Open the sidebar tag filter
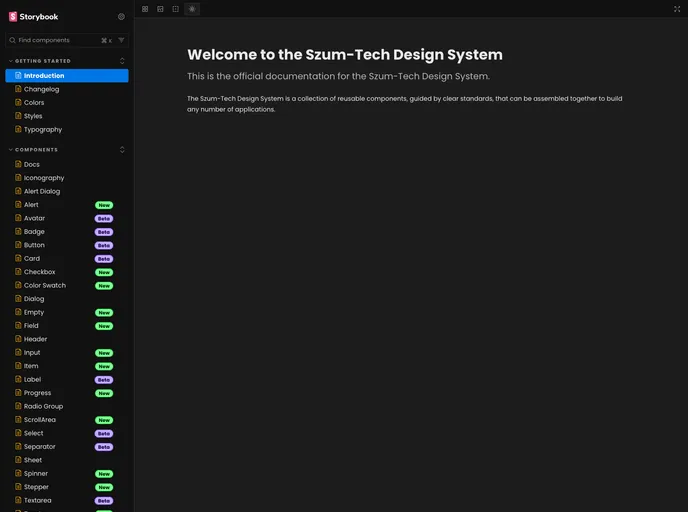 click(122, 40)
